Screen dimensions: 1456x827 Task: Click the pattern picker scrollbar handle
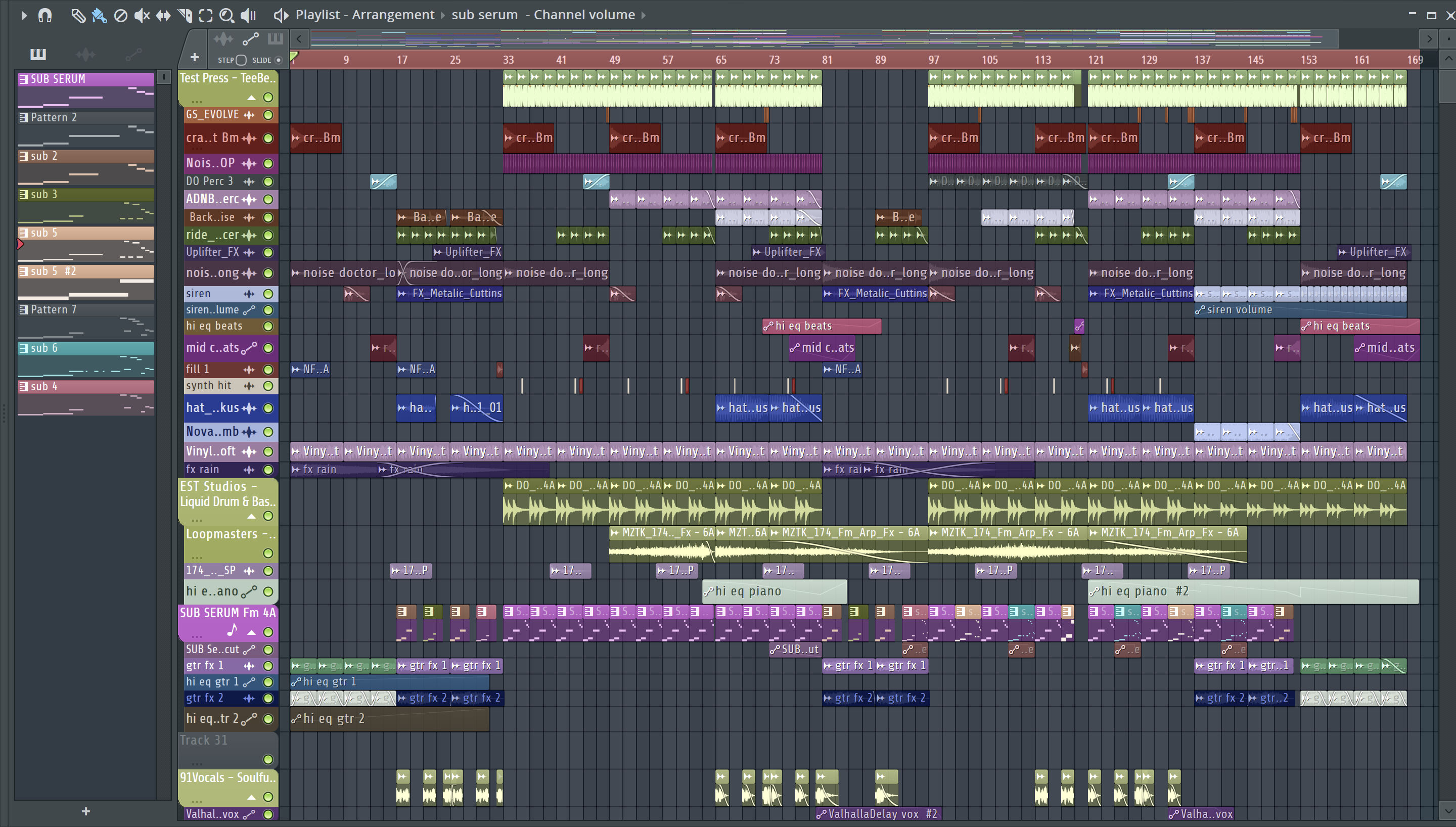163,77
